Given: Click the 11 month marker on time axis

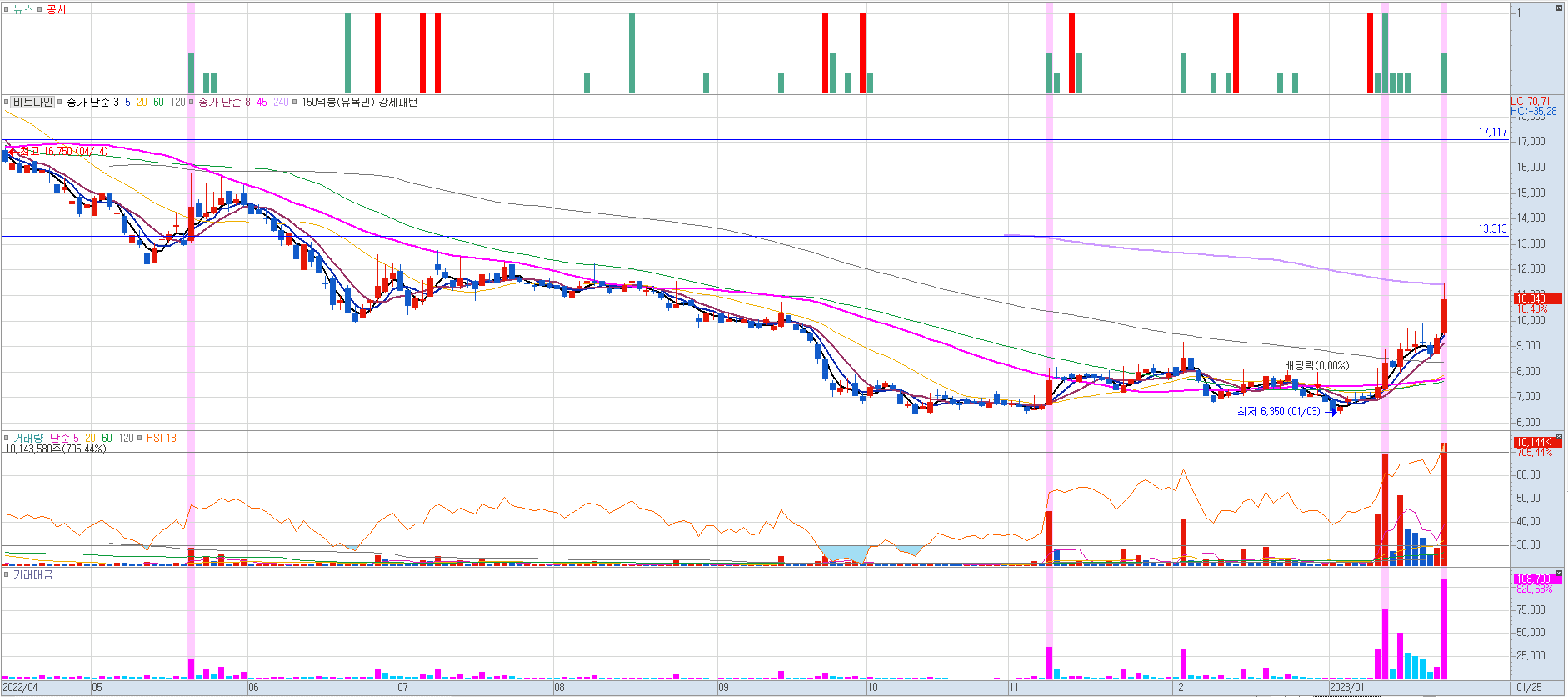Looking at the screenshot, I should (x=1013, y=688).
